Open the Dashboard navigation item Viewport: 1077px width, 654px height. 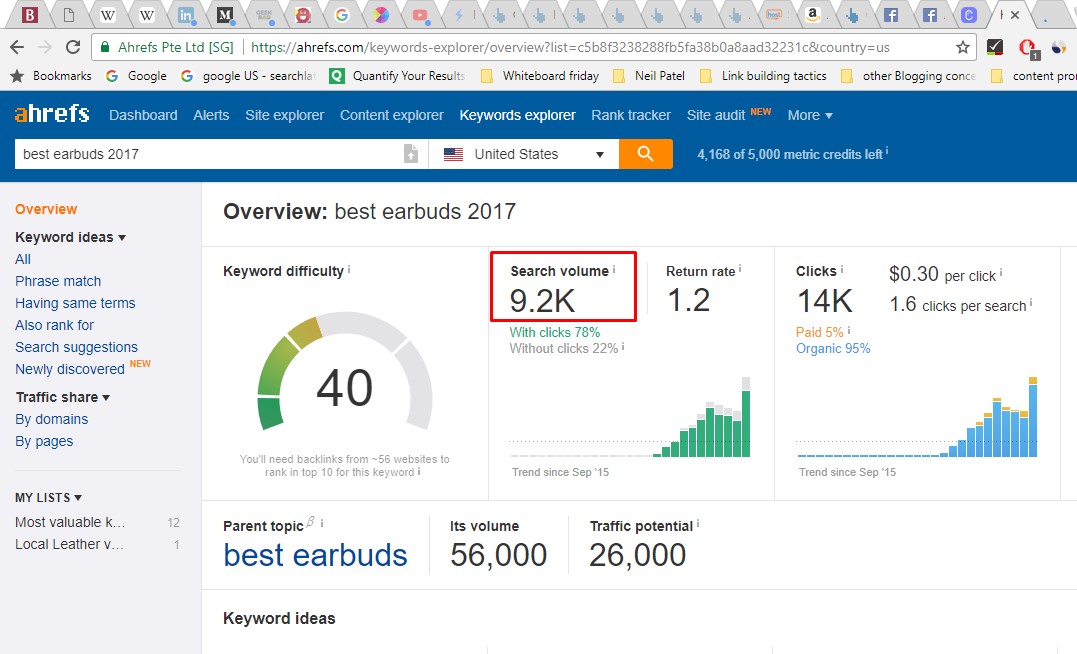143,115
